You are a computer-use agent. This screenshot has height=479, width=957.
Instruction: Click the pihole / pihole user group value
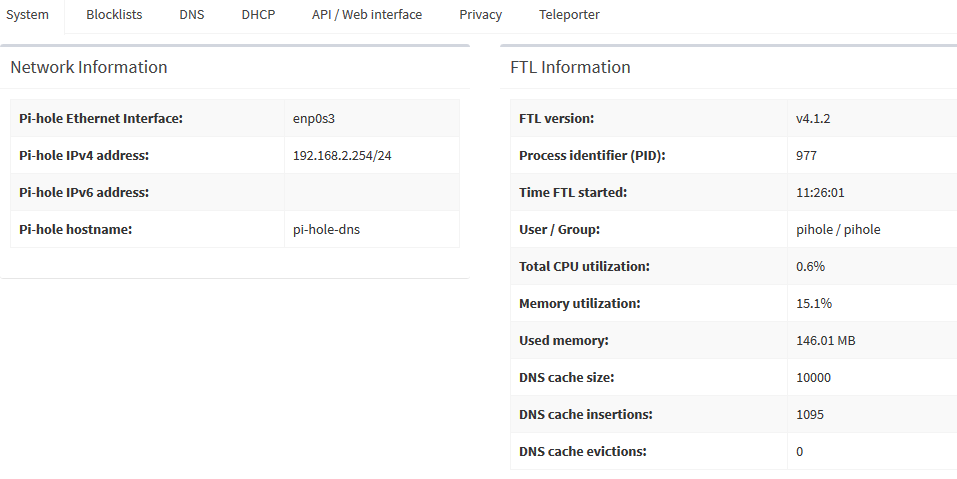[x=838, y=229]
